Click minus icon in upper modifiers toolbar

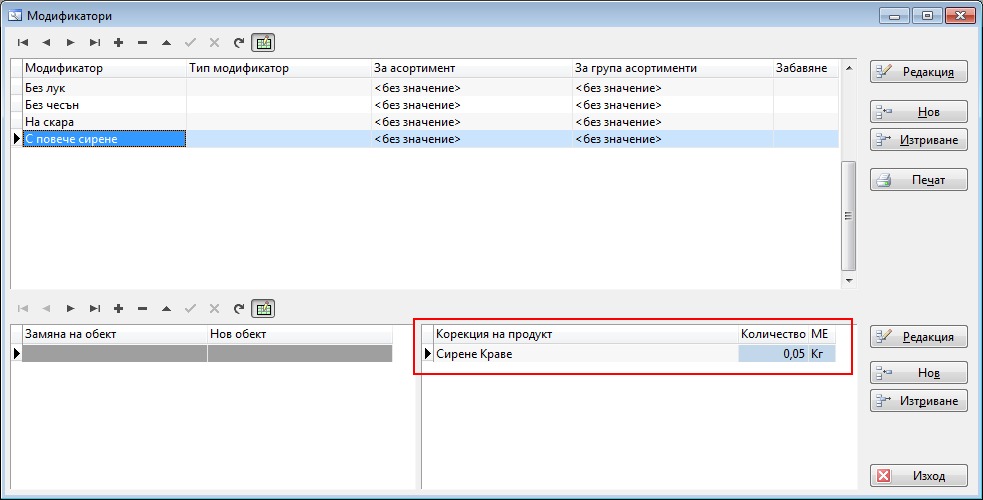pos(142,43)
